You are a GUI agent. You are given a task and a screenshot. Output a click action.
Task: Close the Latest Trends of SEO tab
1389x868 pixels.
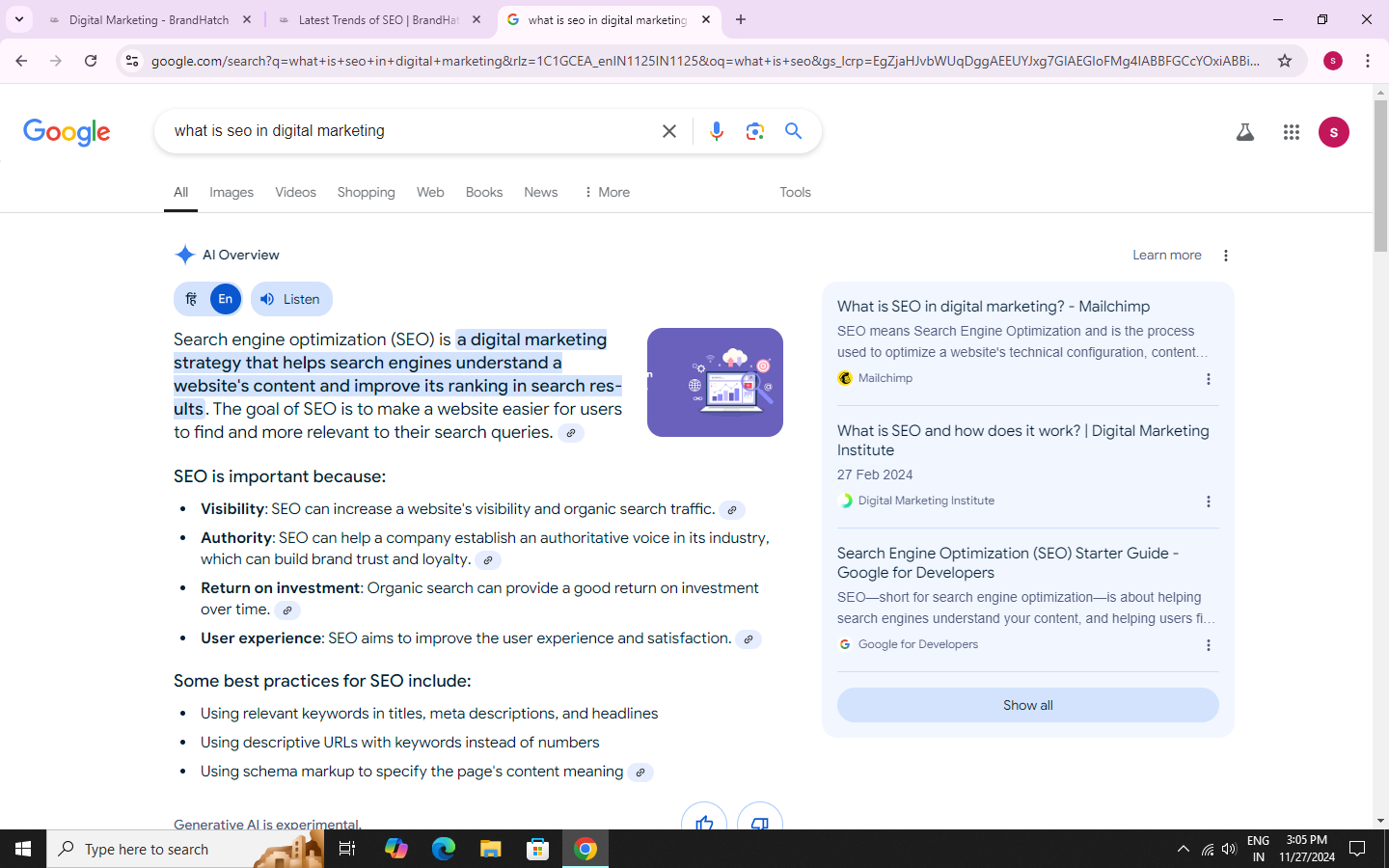pos(477,19)
